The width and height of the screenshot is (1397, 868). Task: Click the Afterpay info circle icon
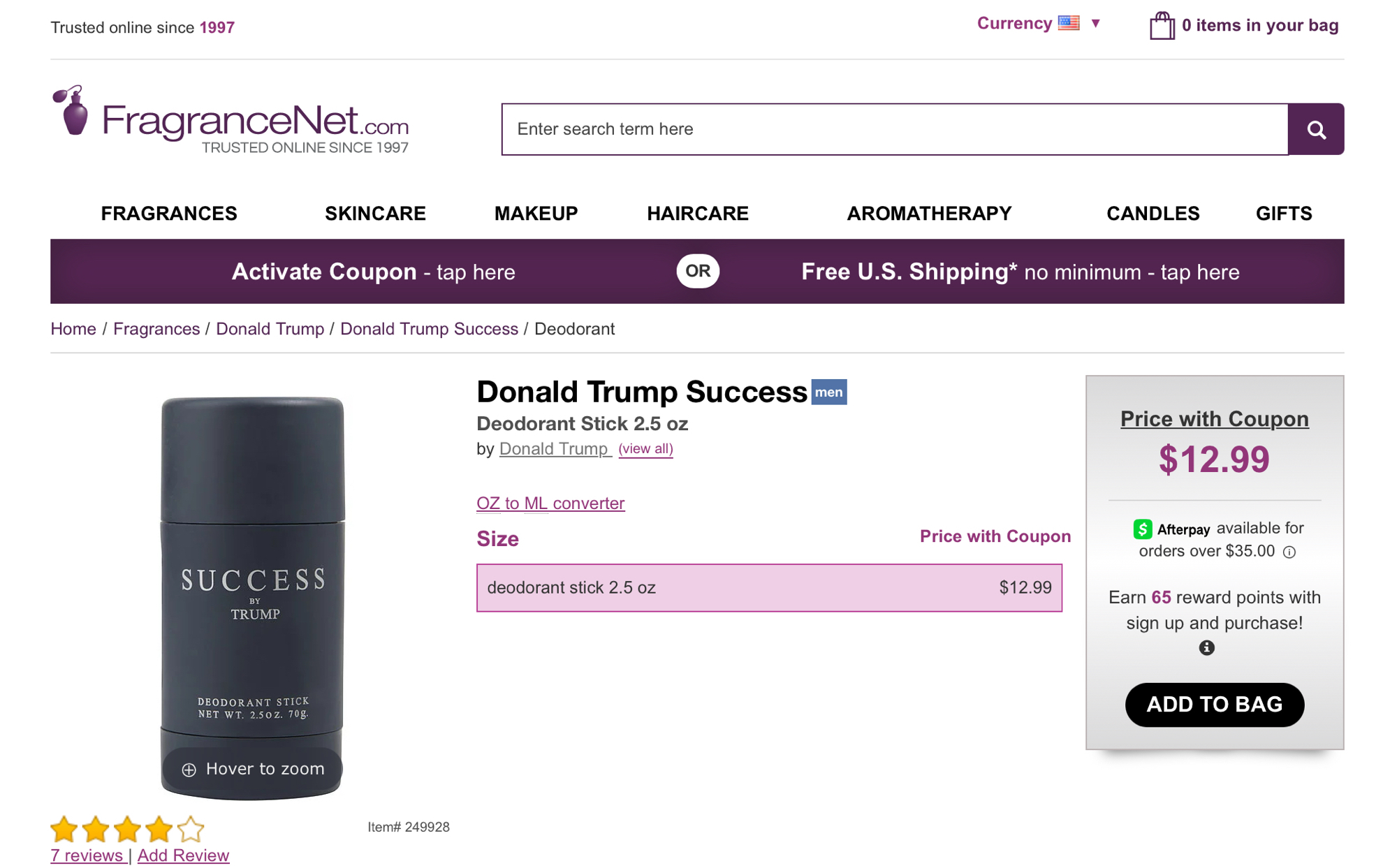(1289, 552)
